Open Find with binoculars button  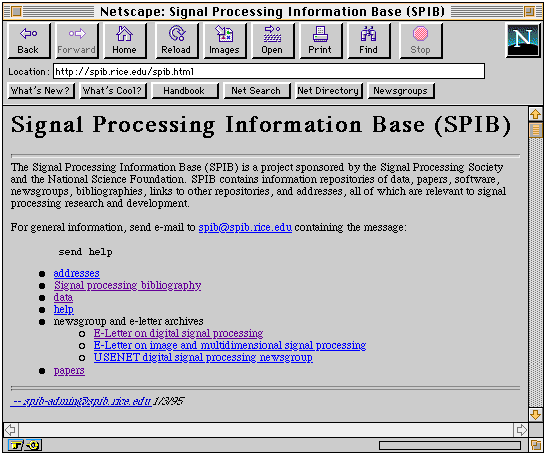[x=368, y=41]
